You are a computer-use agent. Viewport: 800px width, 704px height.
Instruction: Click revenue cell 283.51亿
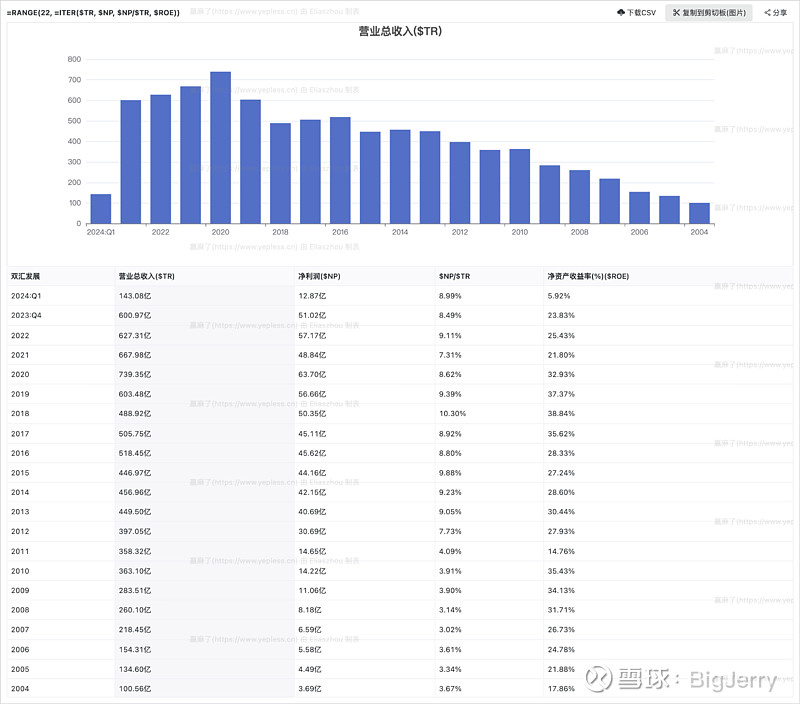click(135, 591)
